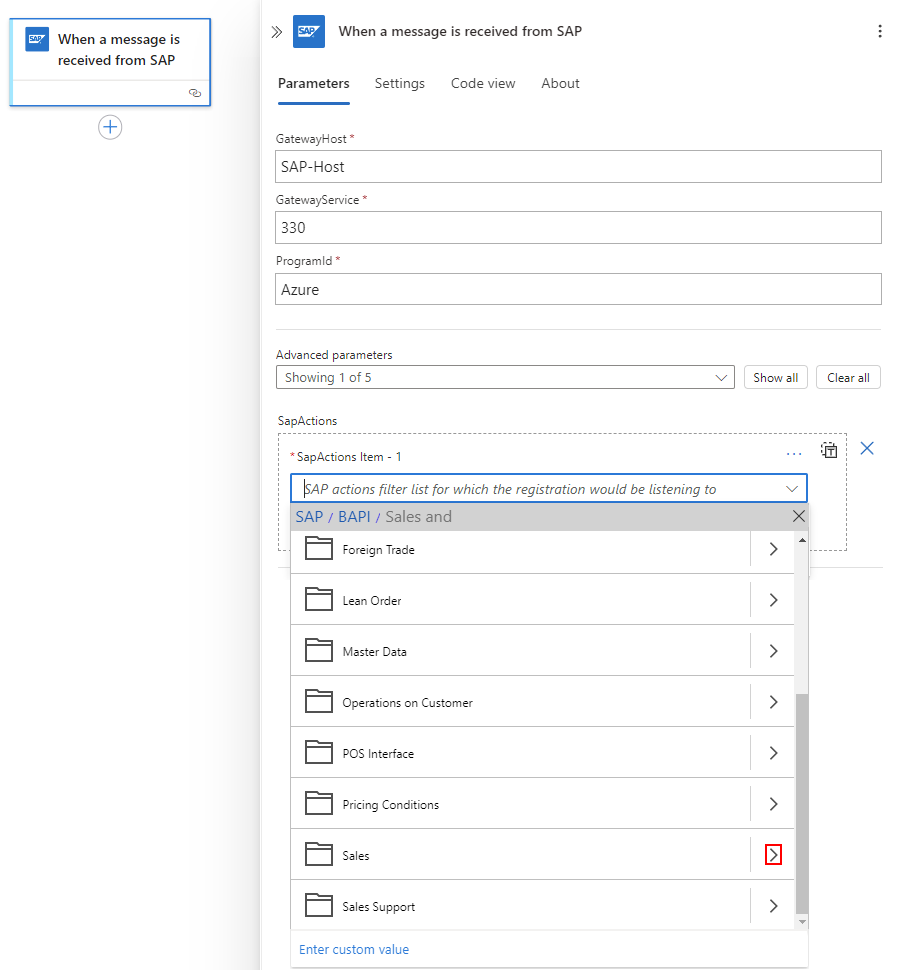Click the Foreign Trade folder icon
The height and width of the screenshot is (970, 900).
pos(319,549)
